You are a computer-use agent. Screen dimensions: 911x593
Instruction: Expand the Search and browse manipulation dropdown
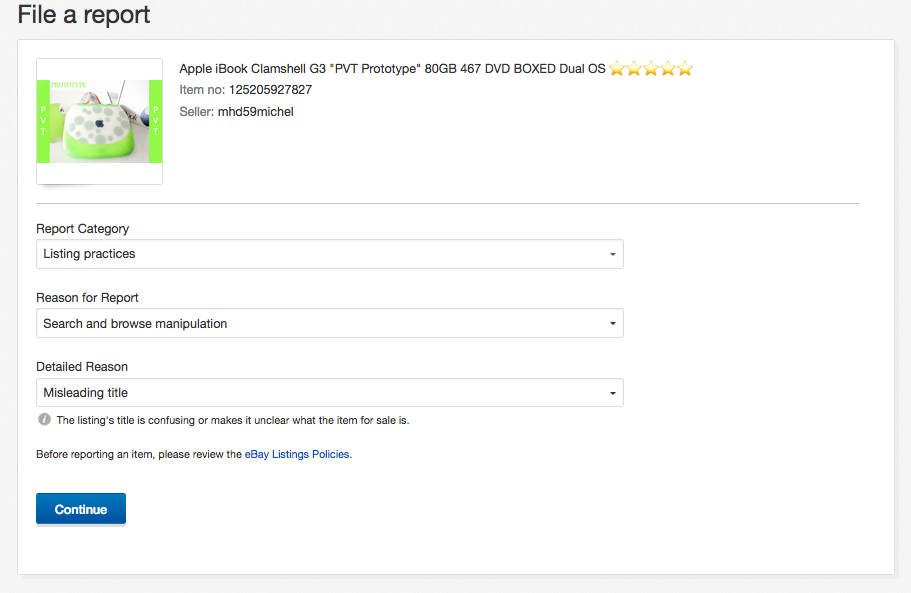[x=329, y=324]
